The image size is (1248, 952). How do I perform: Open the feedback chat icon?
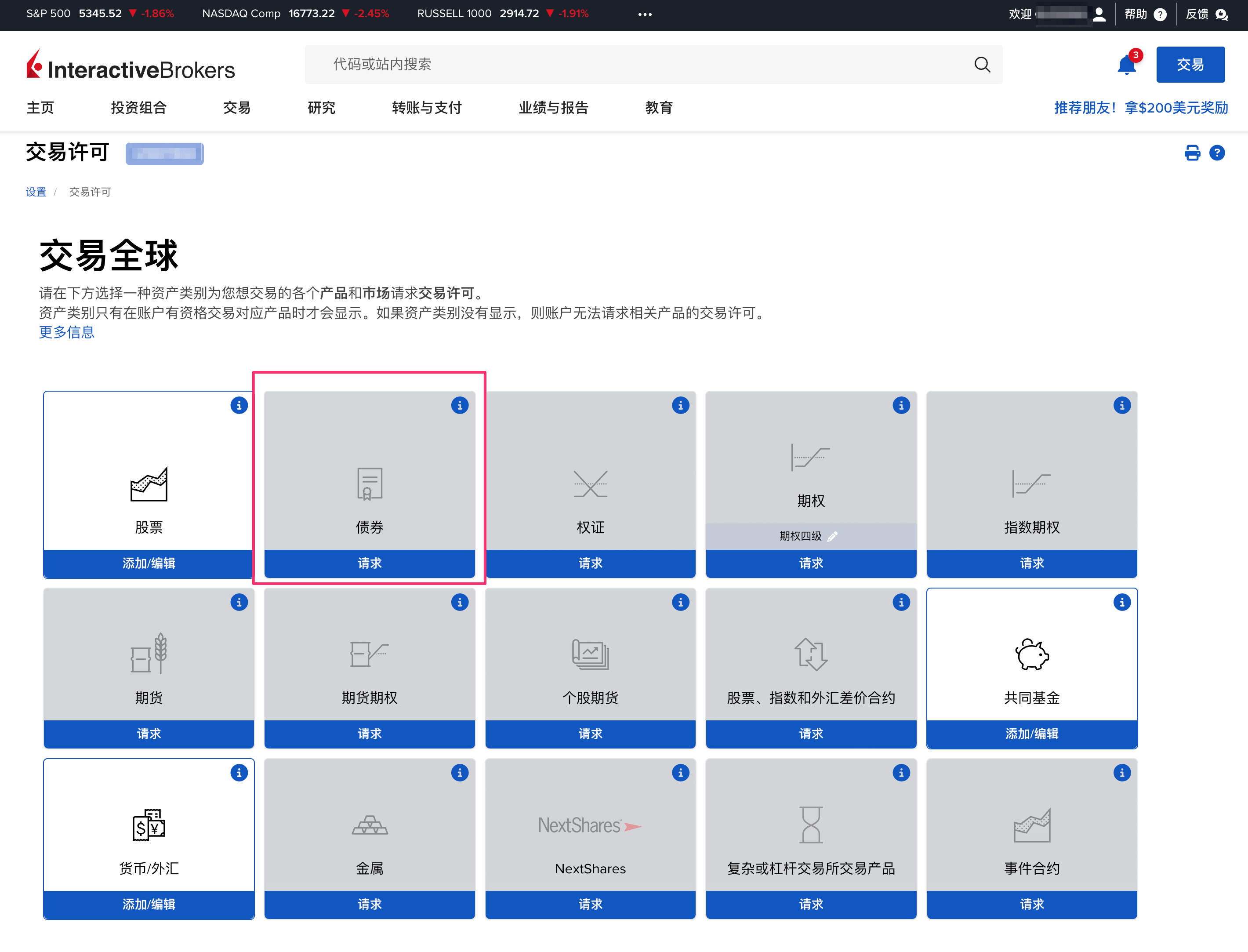click(x=1221, y=14)
